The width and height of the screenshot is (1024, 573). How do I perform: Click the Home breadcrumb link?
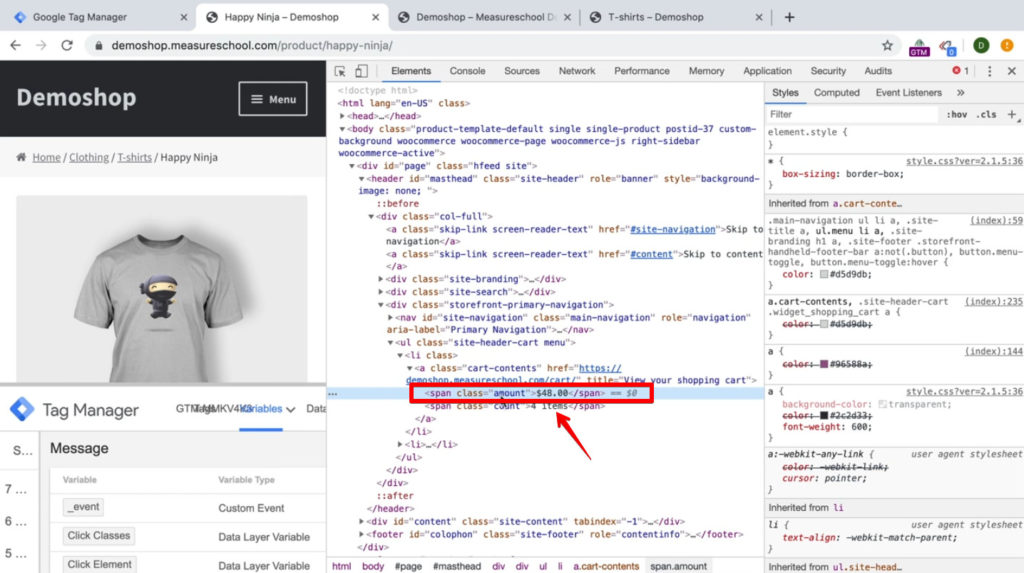(46, 157)
